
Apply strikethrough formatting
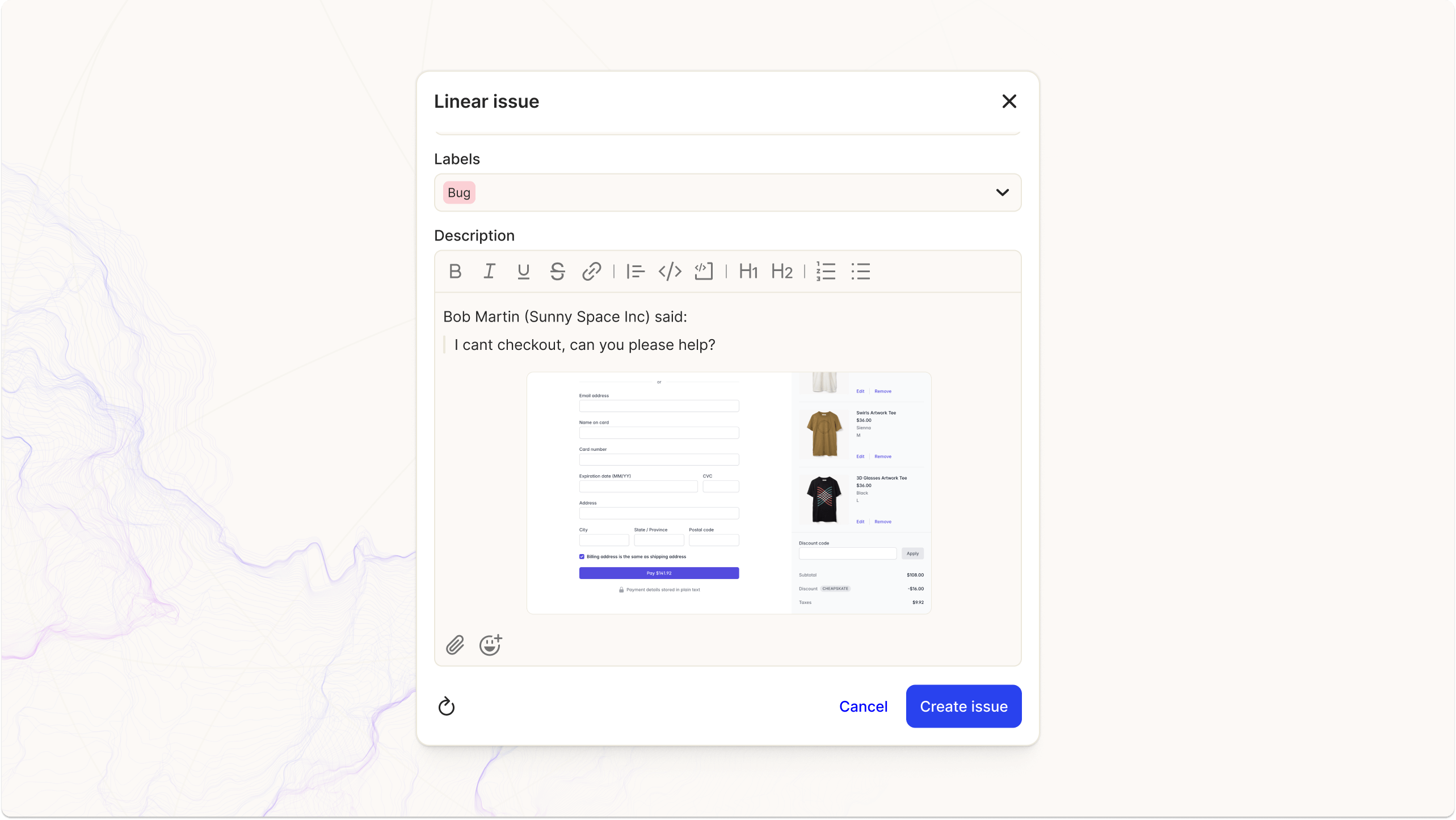click(557, 272)
